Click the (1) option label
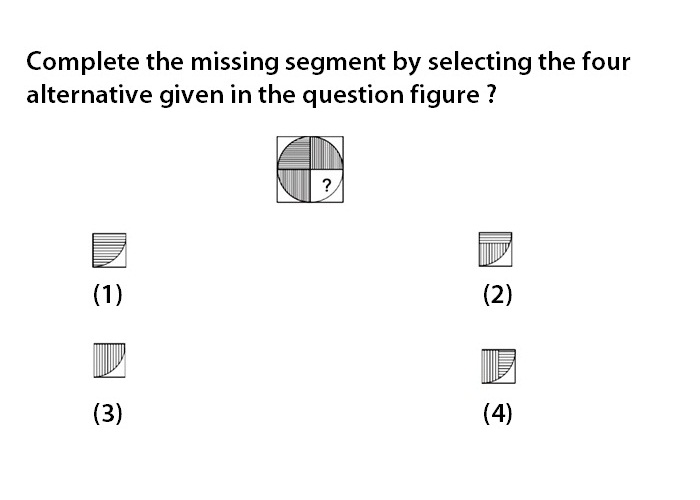This screenshot has width=700, height=500. (x=108, y=295)
